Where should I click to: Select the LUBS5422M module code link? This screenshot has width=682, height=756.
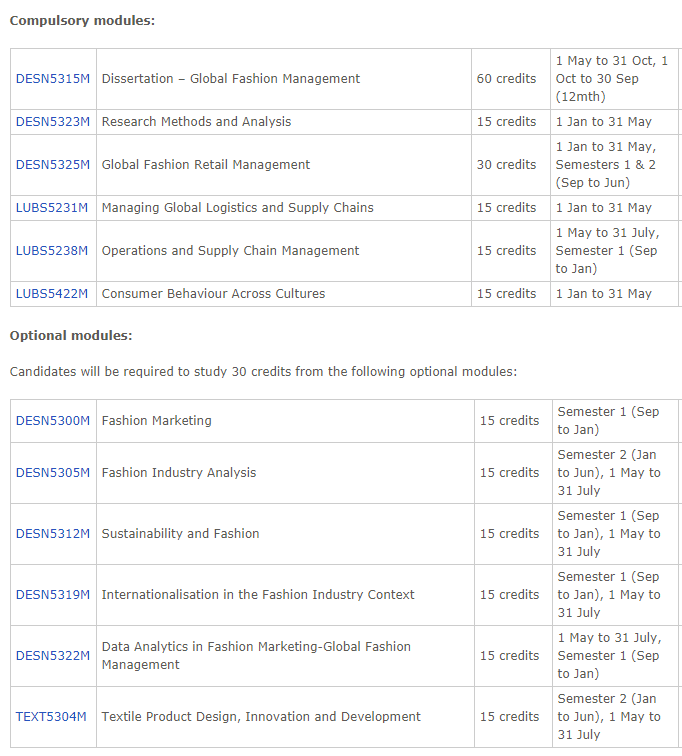pyautogui.click(x=53, y=294)
